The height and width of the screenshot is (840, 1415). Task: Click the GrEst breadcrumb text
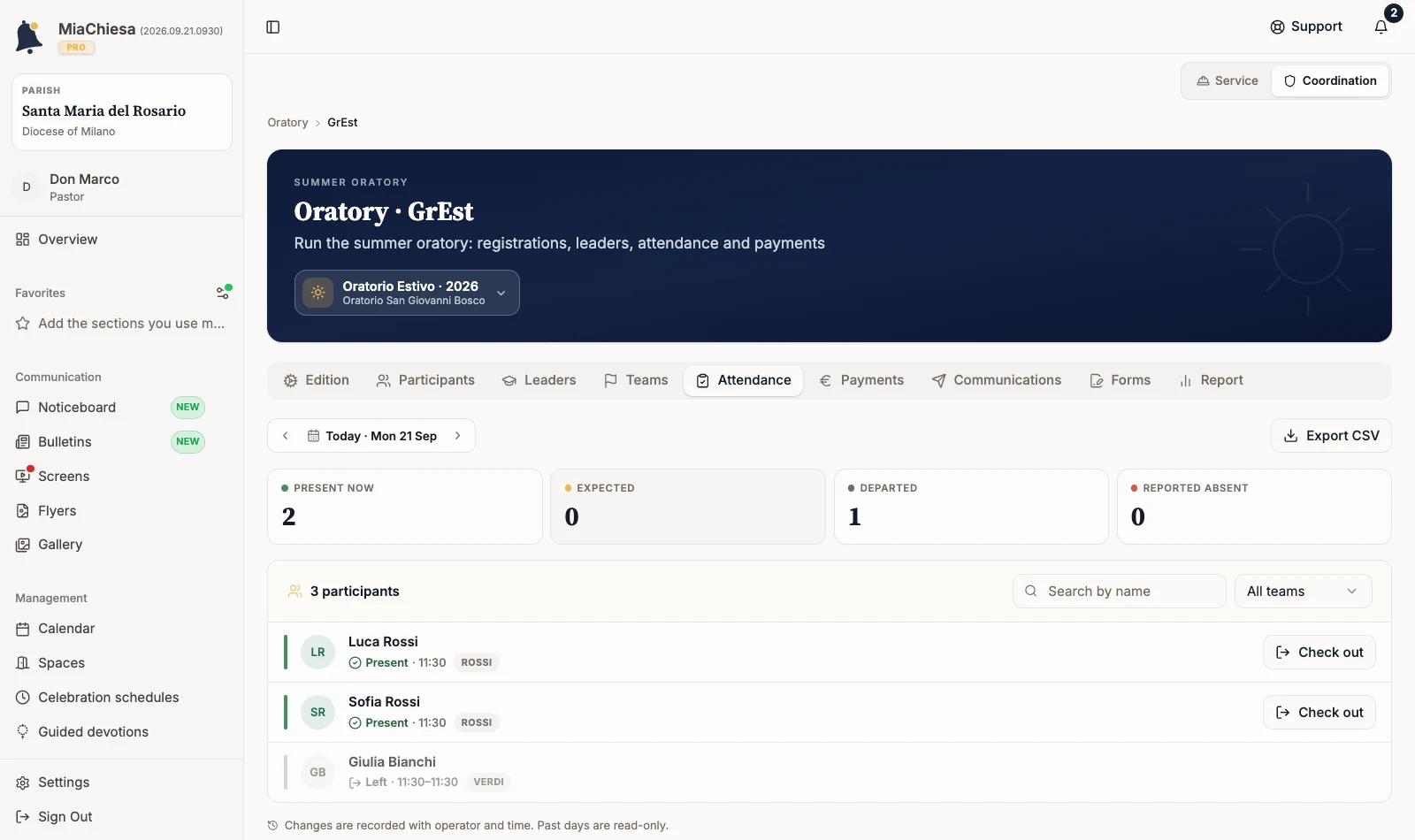342,123
